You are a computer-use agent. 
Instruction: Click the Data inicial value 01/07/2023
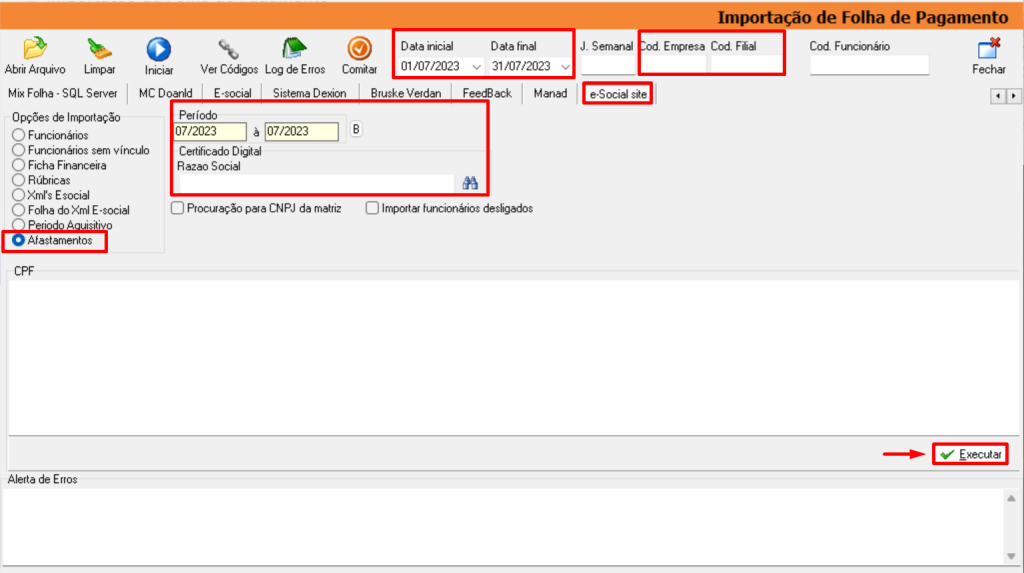coord(430,67)
